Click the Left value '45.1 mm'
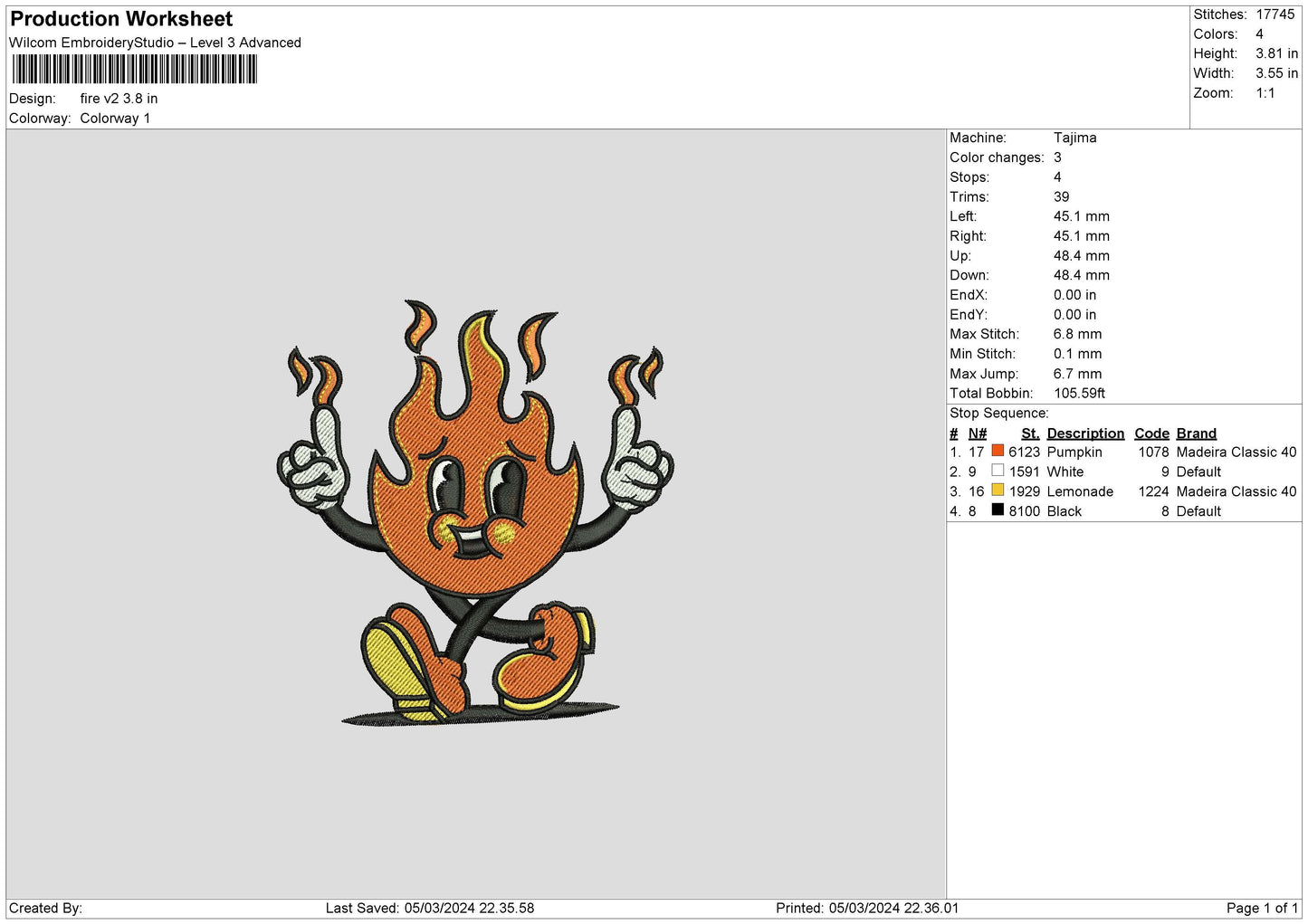Viewport: 1308px width, 924px height. [1081, 216]
